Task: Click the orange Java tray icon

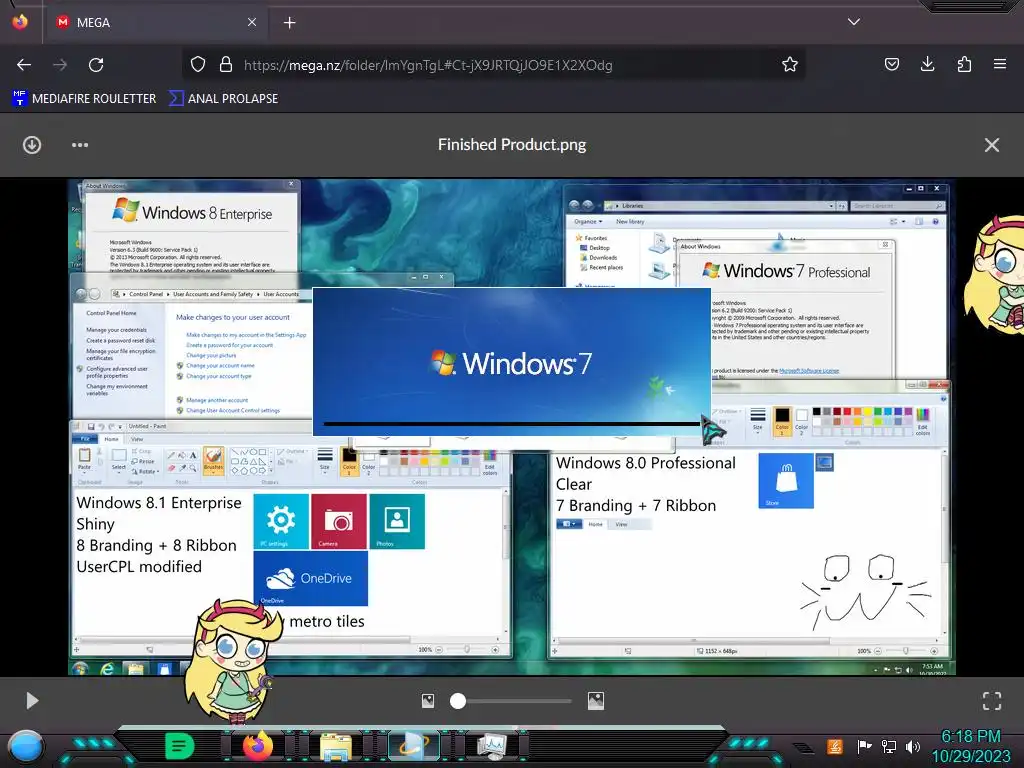Action: [835, 746]
